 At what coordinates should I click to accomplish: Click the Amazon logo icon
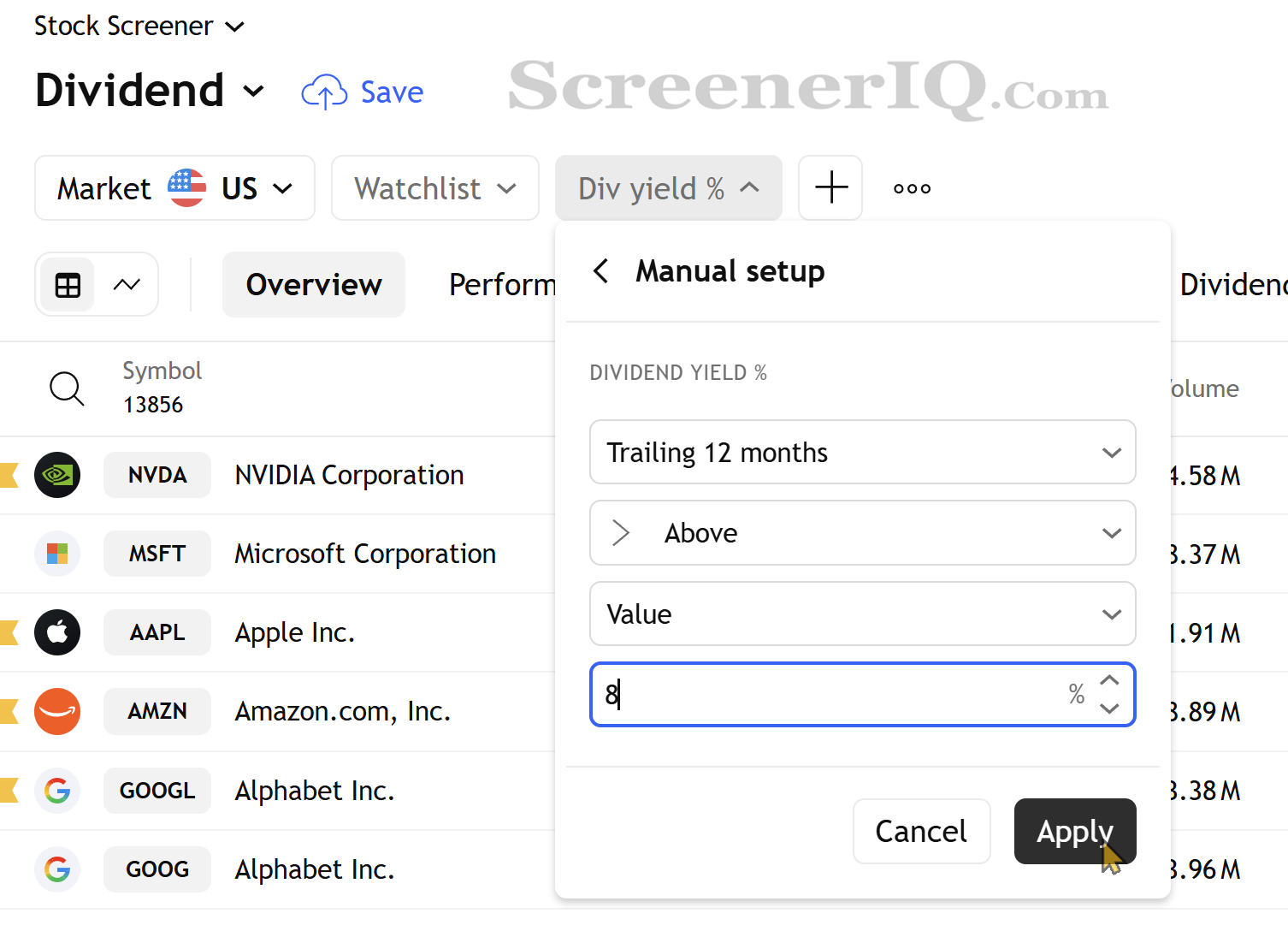[x=57, y=711]
